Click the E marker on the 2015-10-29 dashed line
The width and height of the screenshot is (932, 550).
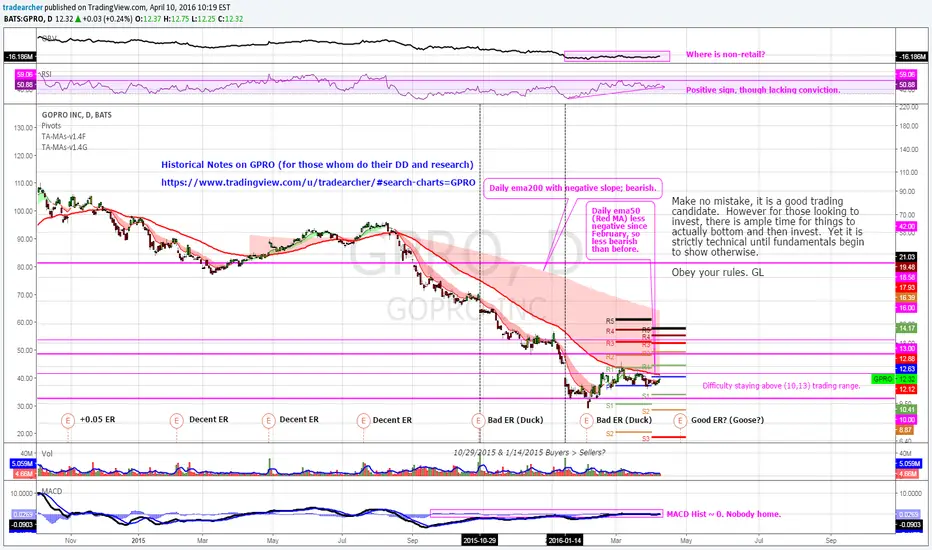click(478, 420)
